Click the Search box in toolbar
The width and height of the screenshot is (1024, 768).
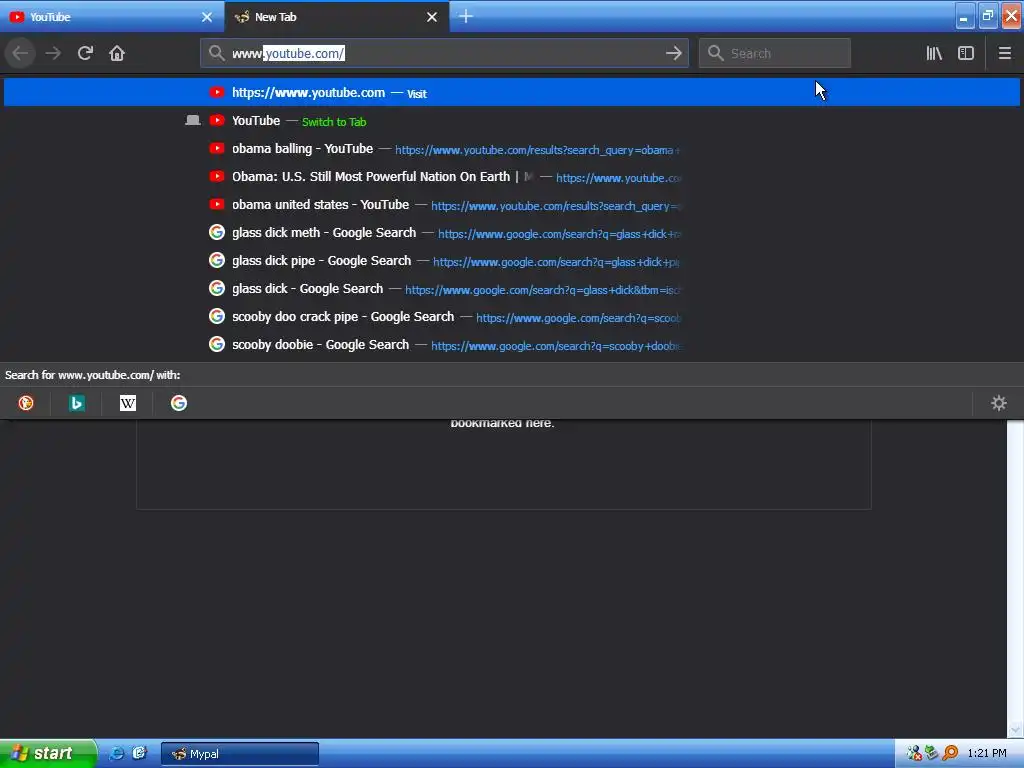coord(775,54)
